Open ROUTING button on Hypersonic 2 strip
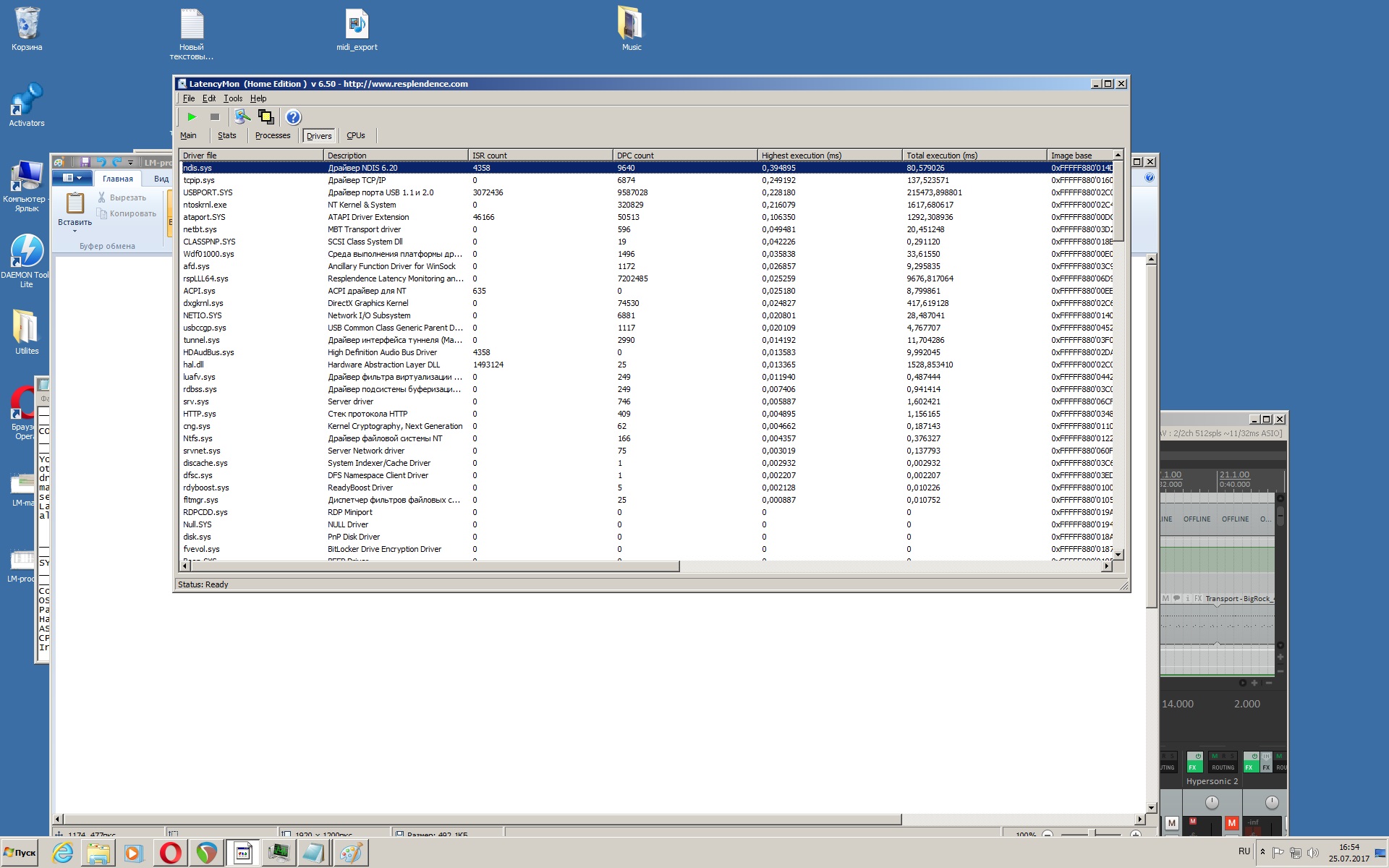1389x868 pixels. 1223,767
